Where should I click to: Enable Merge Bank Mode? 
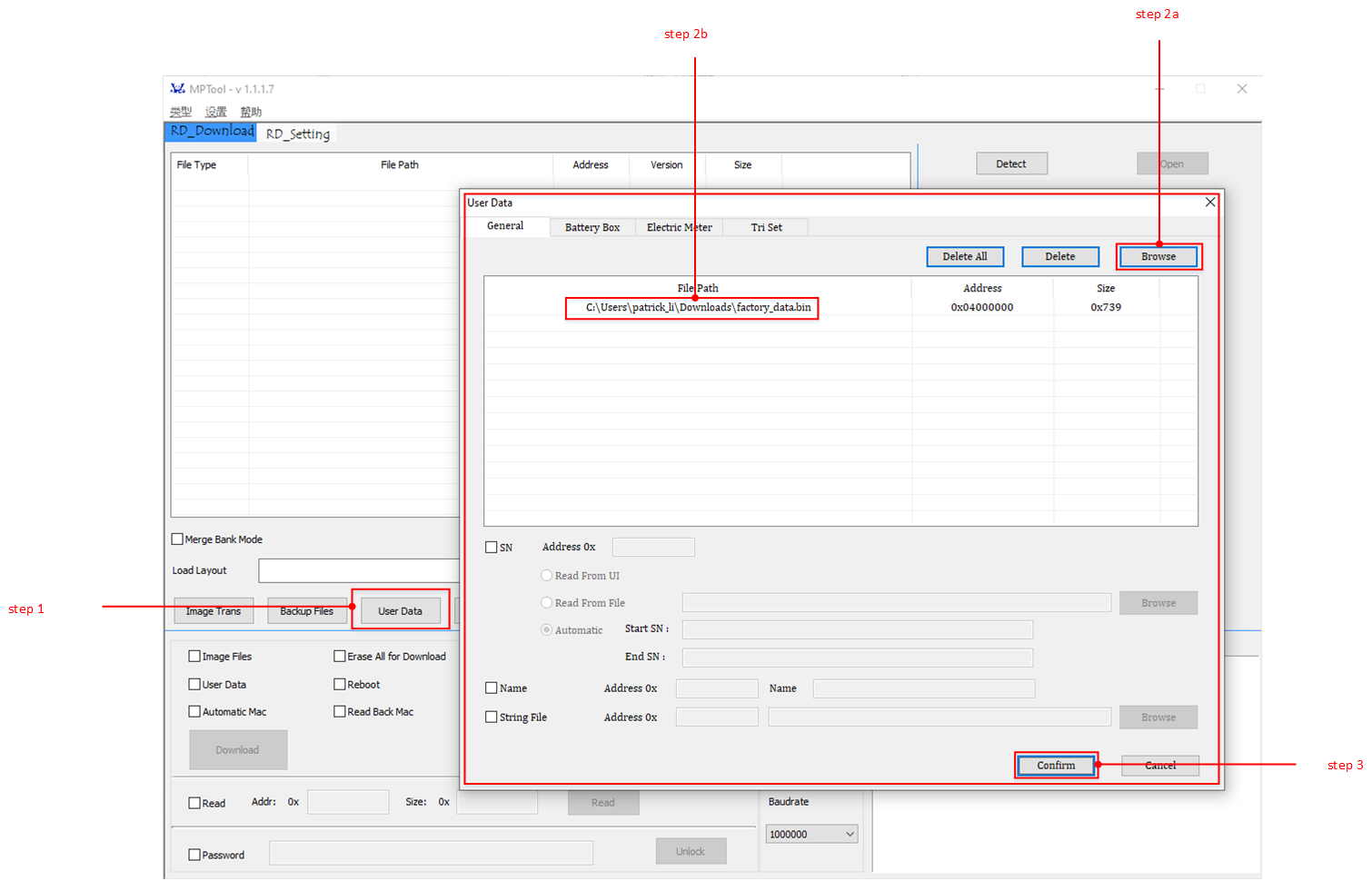pyautogui.click(x=176, y=539)
